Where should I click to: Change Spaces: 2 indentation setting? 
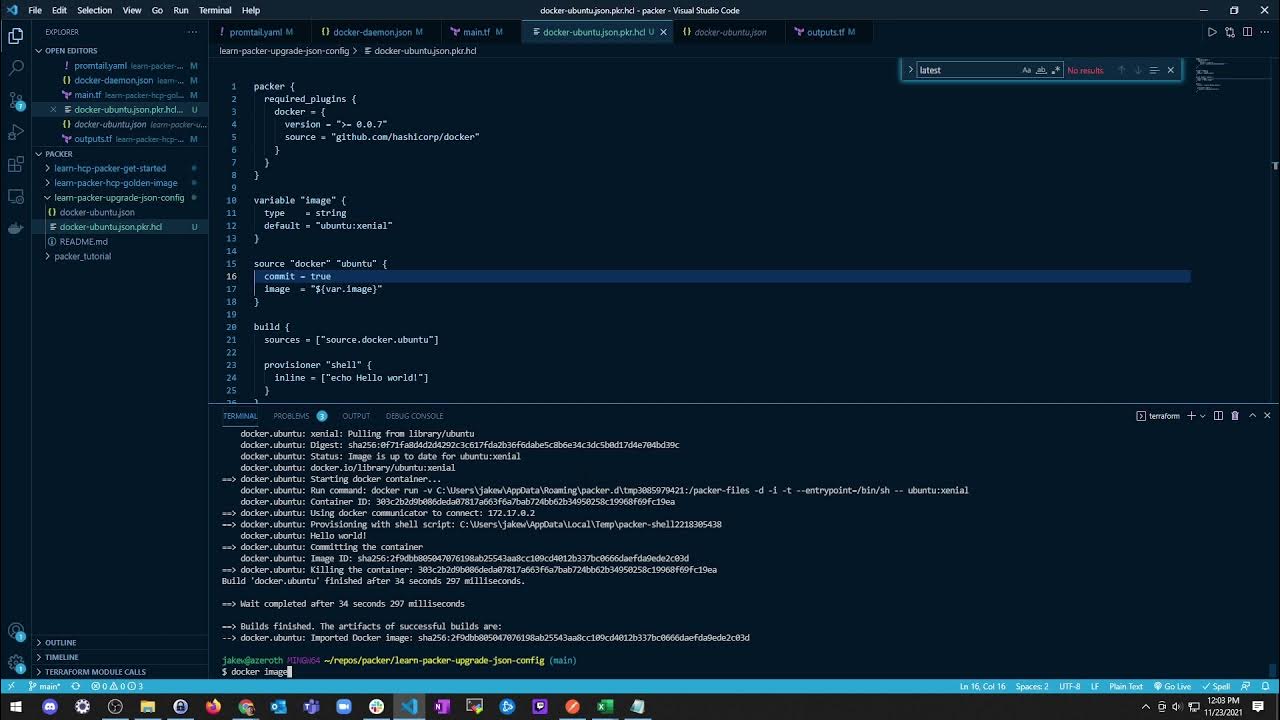tap(1032, 686)
